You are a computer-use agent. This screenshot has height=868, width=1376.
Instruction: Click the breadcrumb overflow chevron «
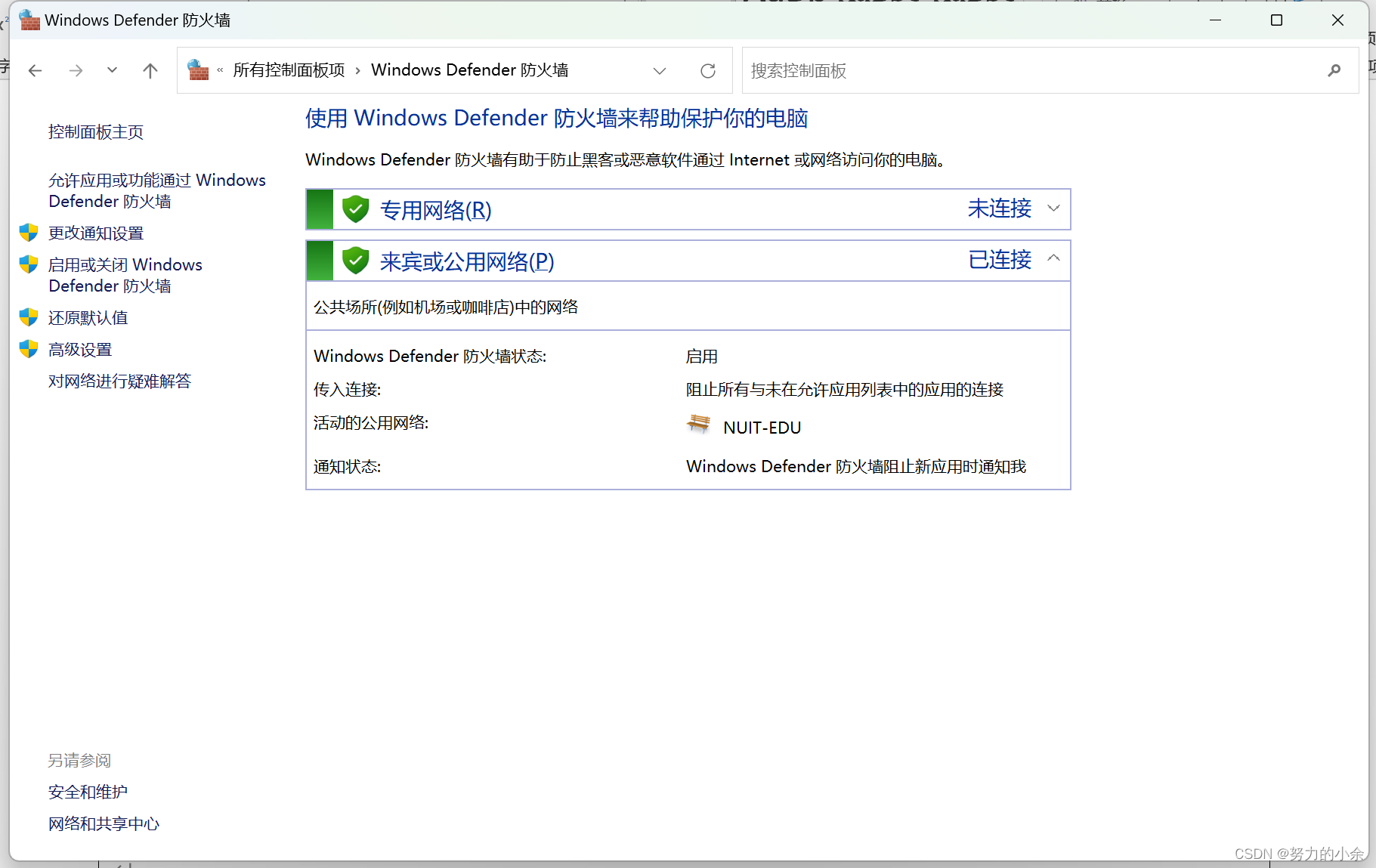(220, 70)
